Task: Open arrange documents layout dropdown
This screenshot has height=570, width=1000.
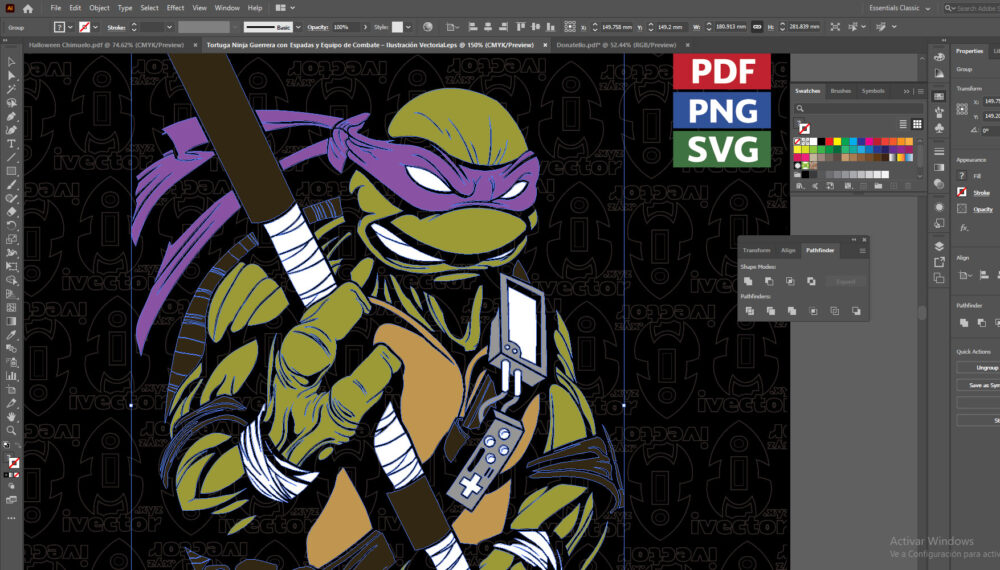Action: point(284,8)
